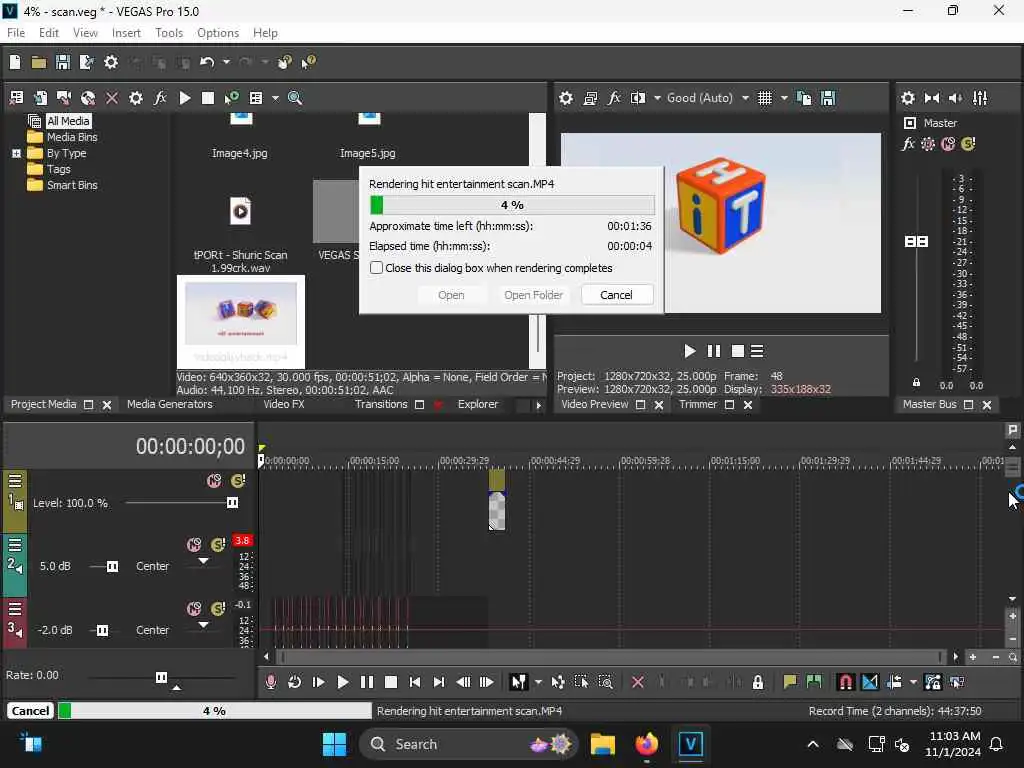Open video preview properties gear

click(566, 98)
